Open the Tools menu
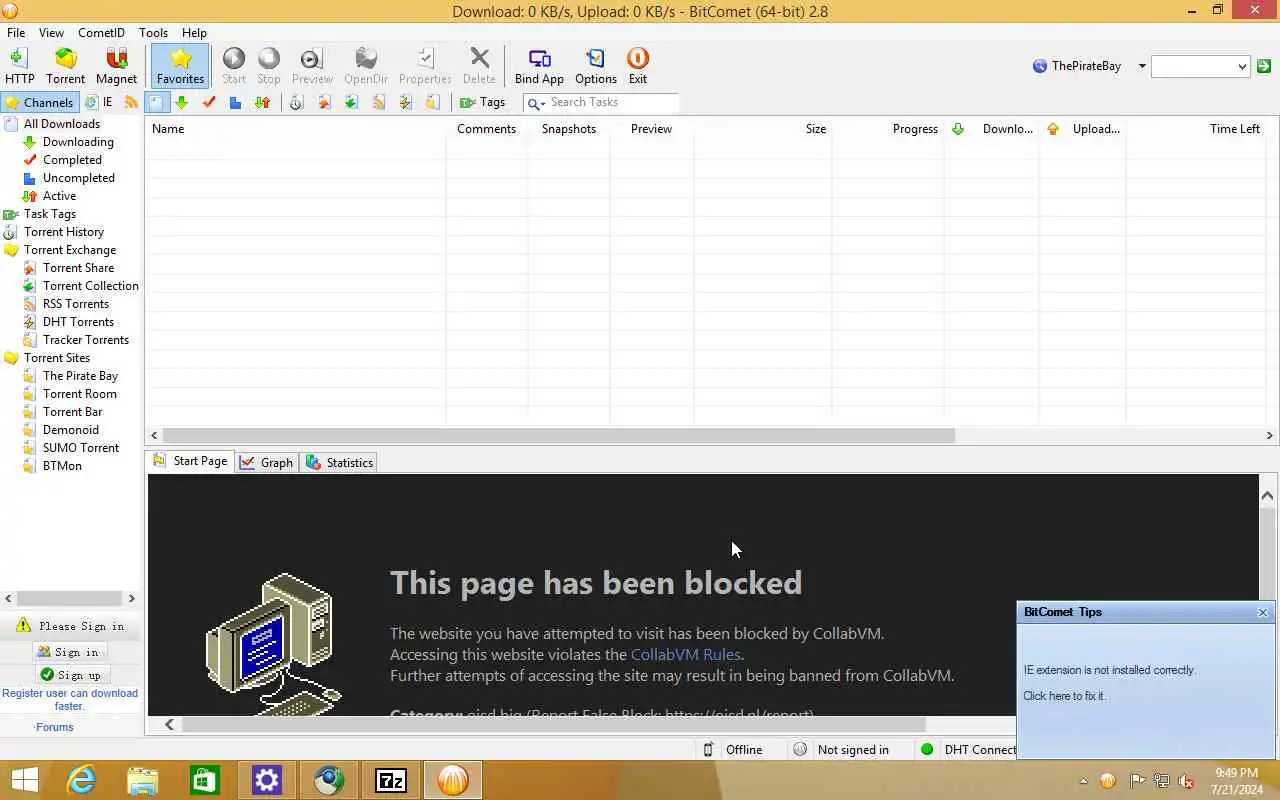The width and height of the screenshot is (1280, 800). [153, 32]
